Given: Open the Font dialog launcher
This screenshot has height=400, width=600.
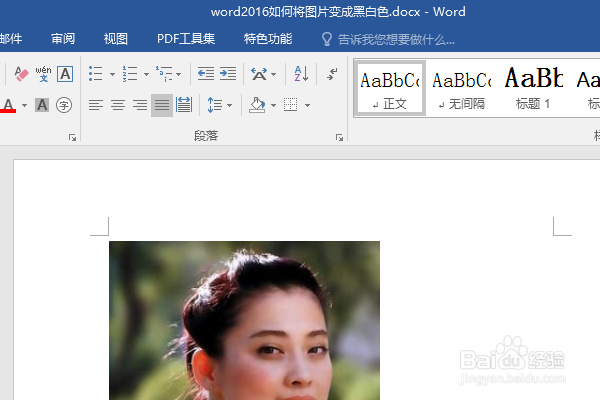Looking at the screenshot, I should click(72, 137).
